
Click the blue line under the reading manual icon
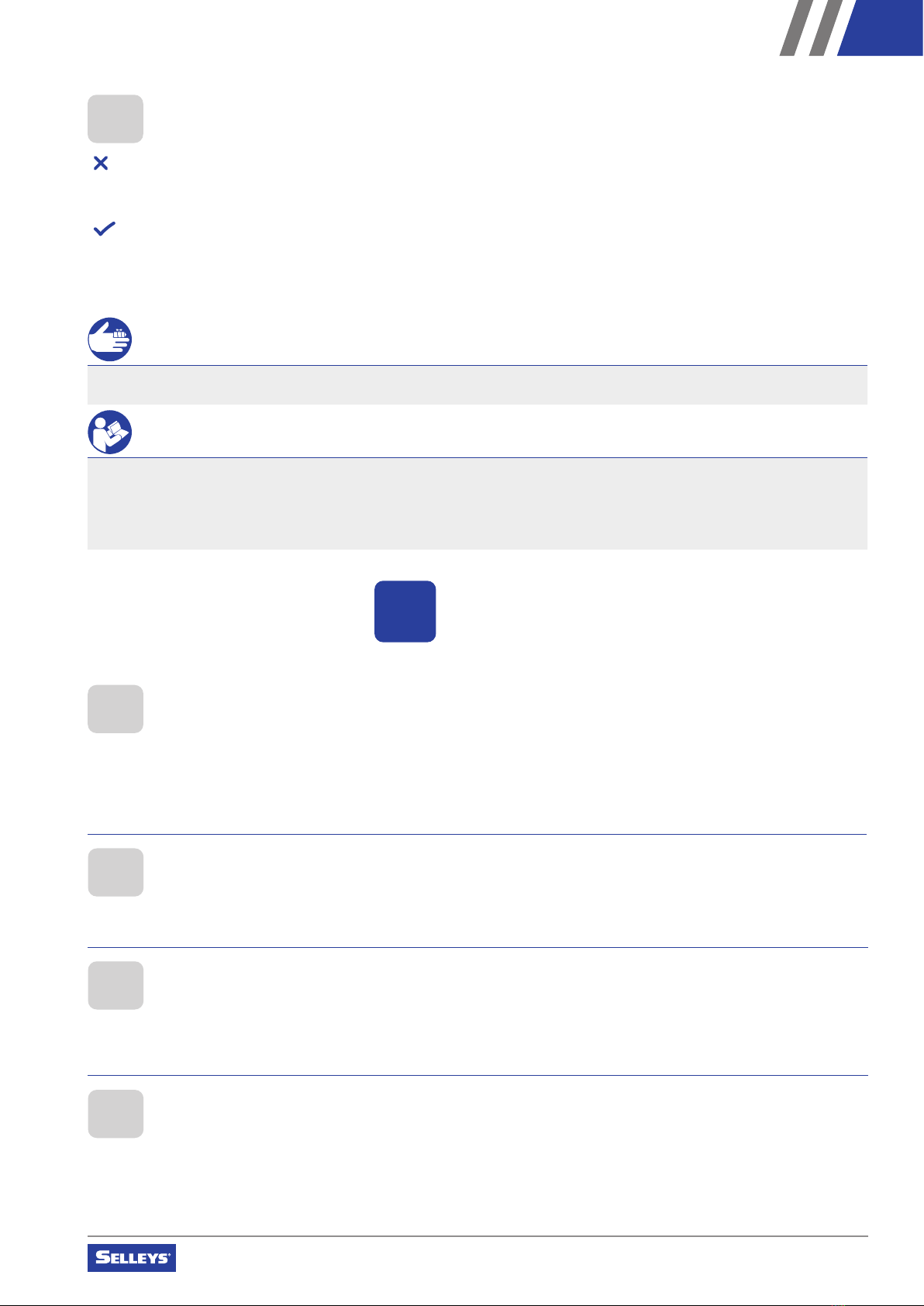point(477,457)
